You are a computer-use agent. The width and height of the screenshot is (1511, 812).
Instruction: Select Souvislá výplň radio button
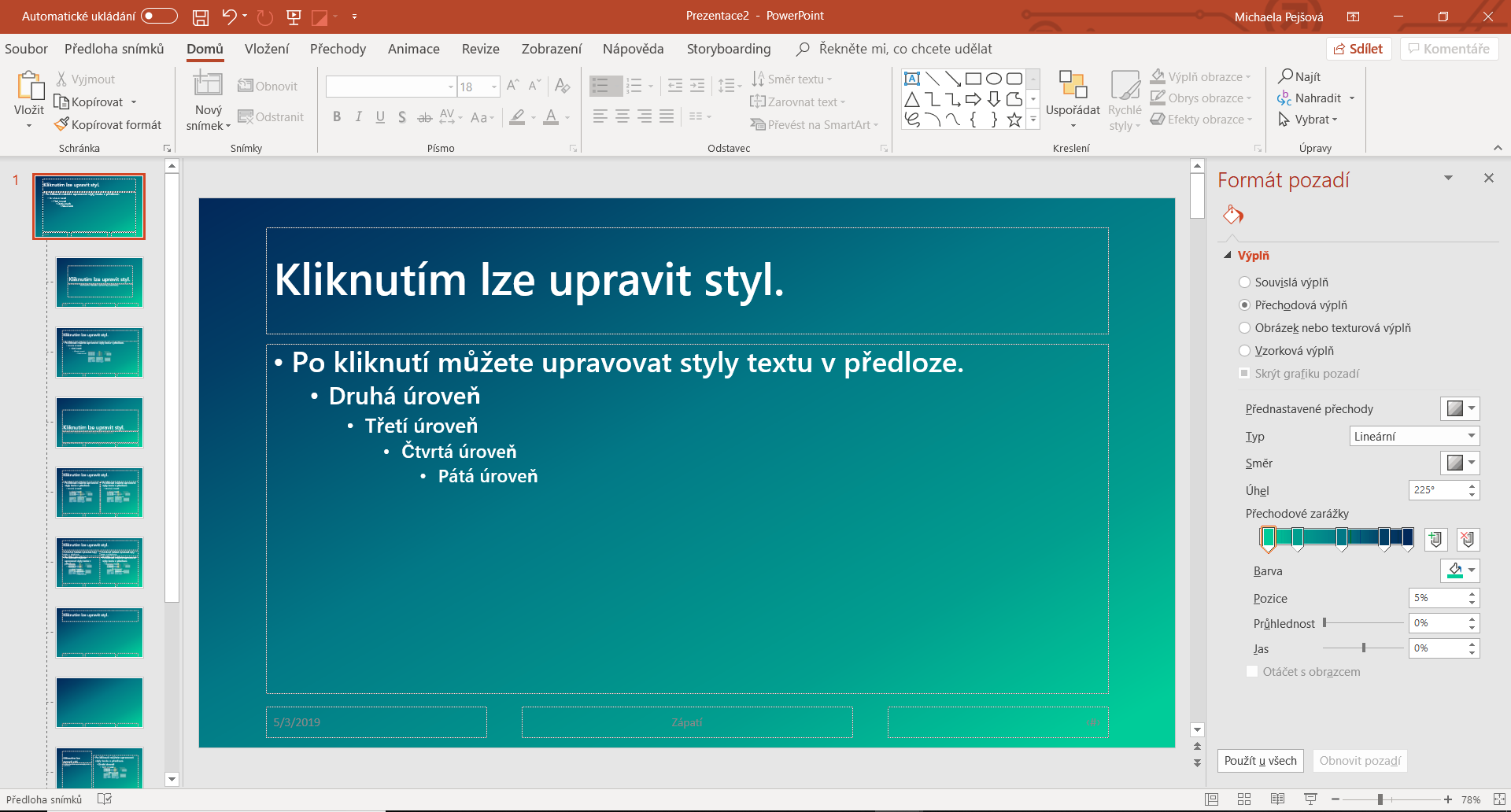point(1244,282)
